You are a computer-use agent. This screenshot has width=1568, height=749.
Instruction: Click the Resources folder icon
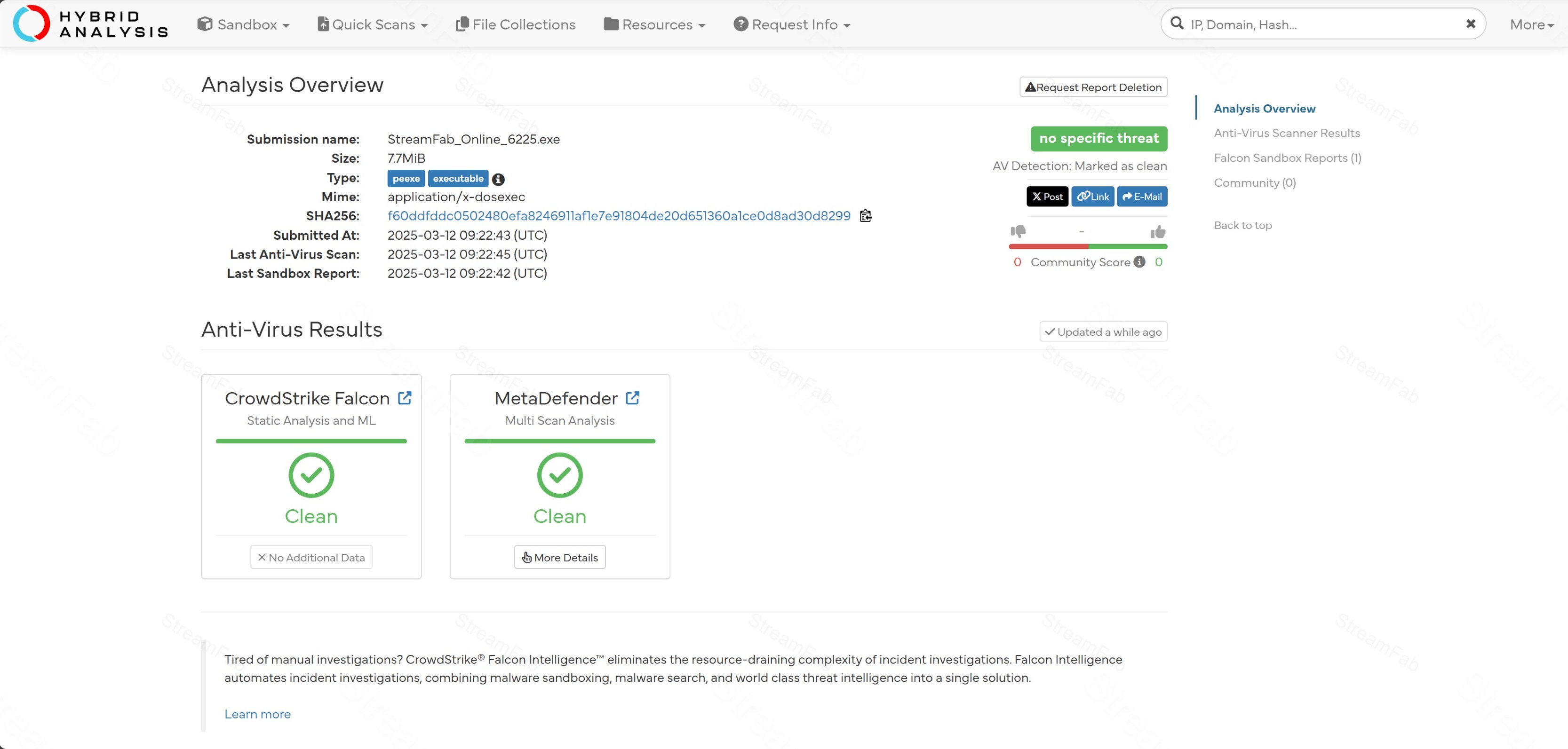611,24
